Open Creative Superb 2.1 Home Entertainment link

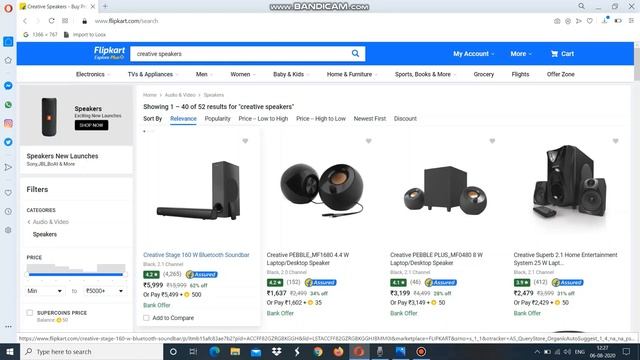click(565, 259)
